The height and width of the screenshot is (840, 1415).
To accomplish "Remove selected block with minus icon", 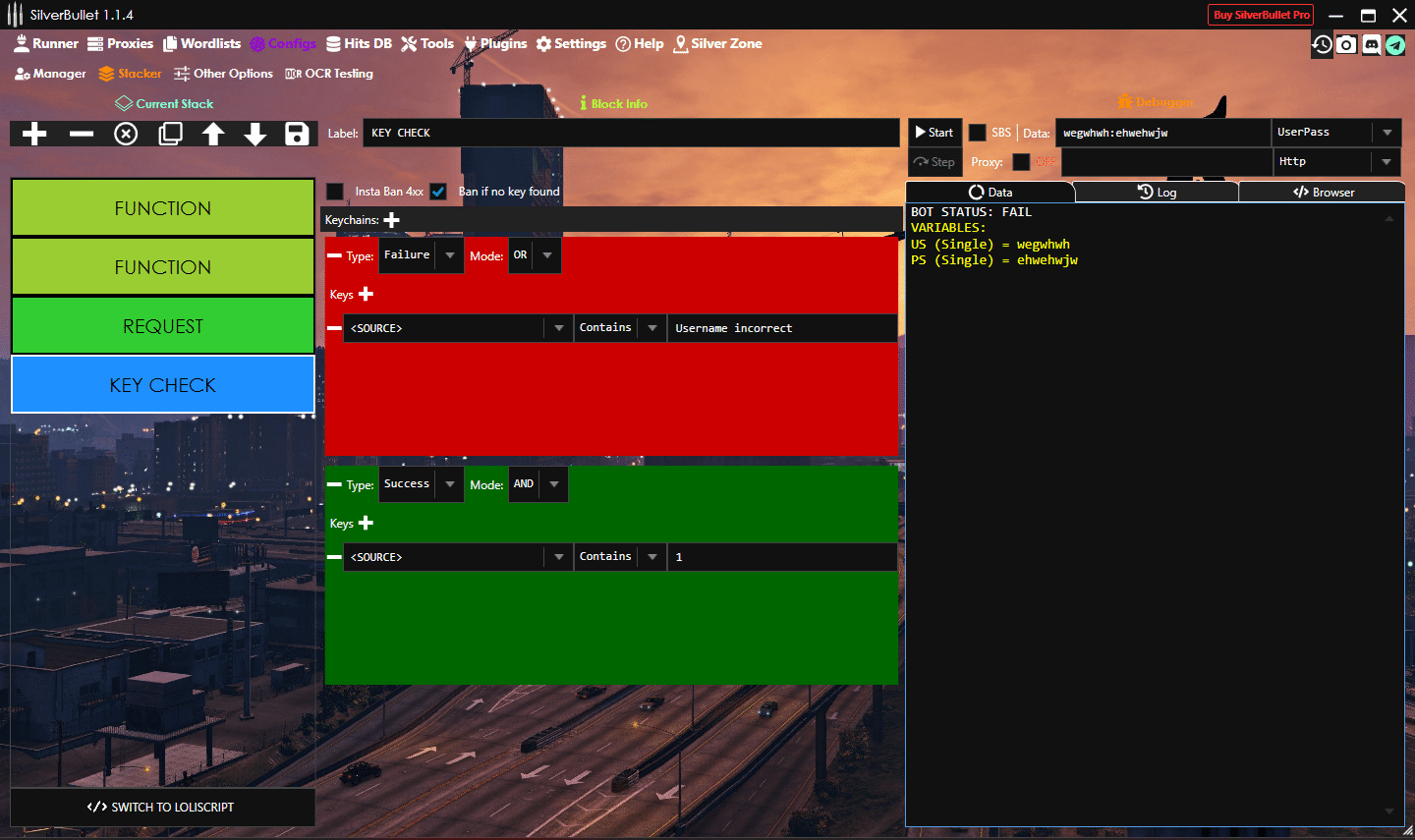I will point(82,134).
